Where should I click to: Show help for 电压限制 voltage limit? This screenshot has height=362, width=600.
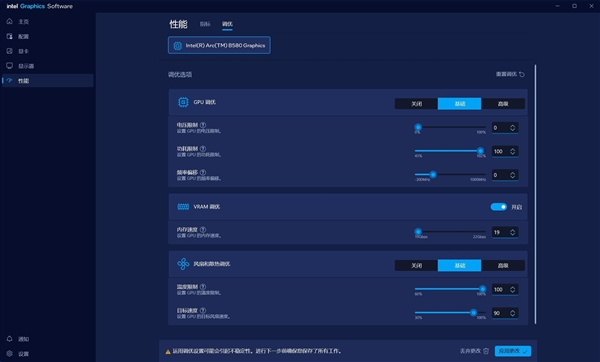coord(203,125)
